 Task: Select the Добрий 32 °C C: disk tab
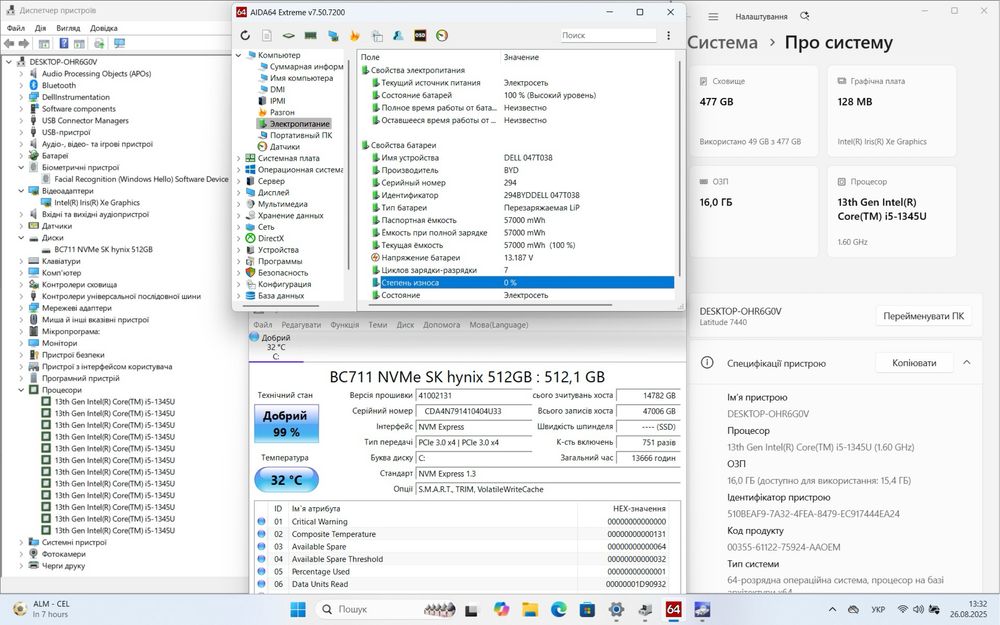(276, 346)
